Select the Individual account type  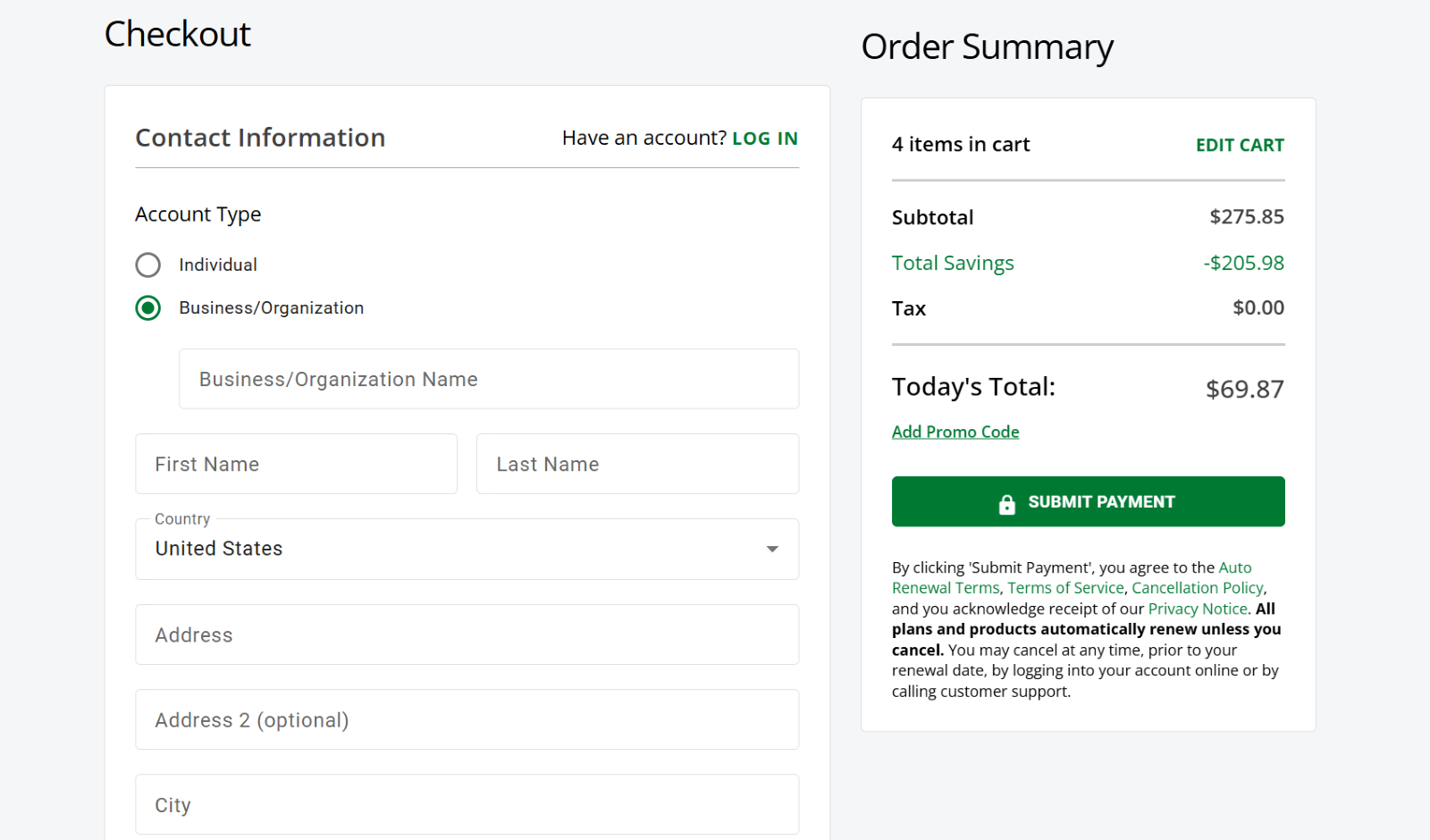pyautogui.click(x=148, y=265)
